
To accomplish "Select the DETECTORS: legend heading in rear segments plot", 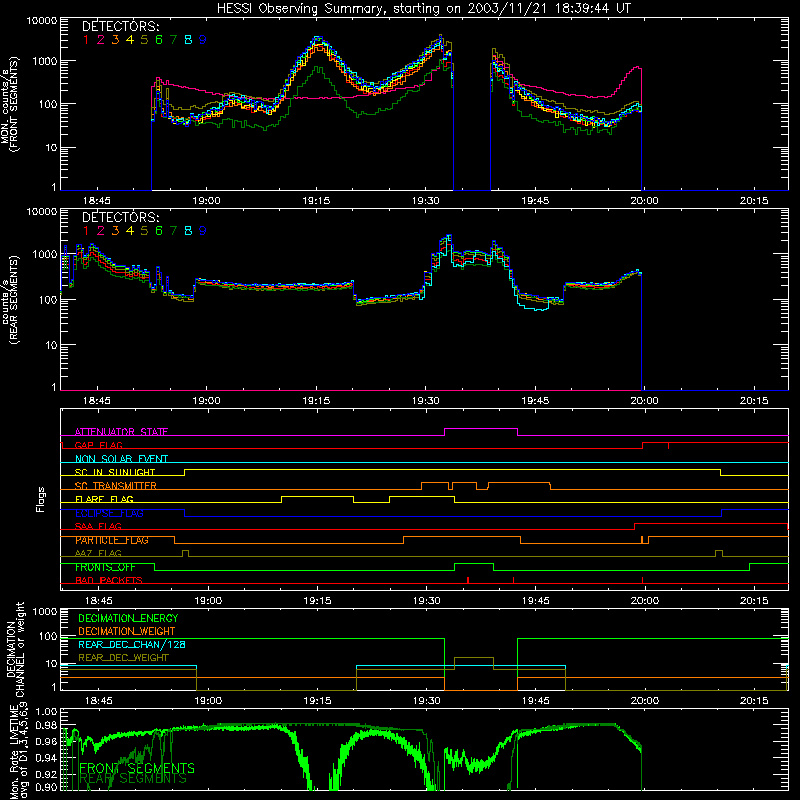I will pyautogui.click(x=121, y=217).
